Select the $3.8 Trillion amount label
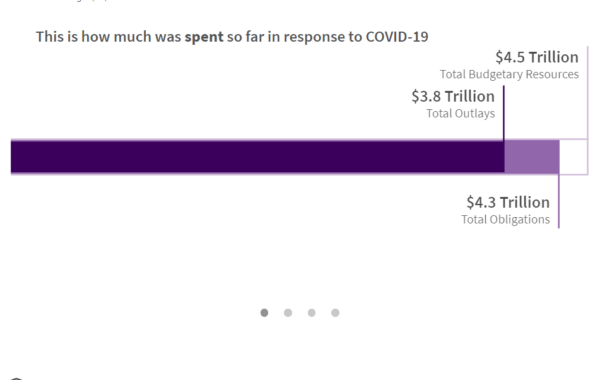This screenshot has height=380, width=600. 453,96
